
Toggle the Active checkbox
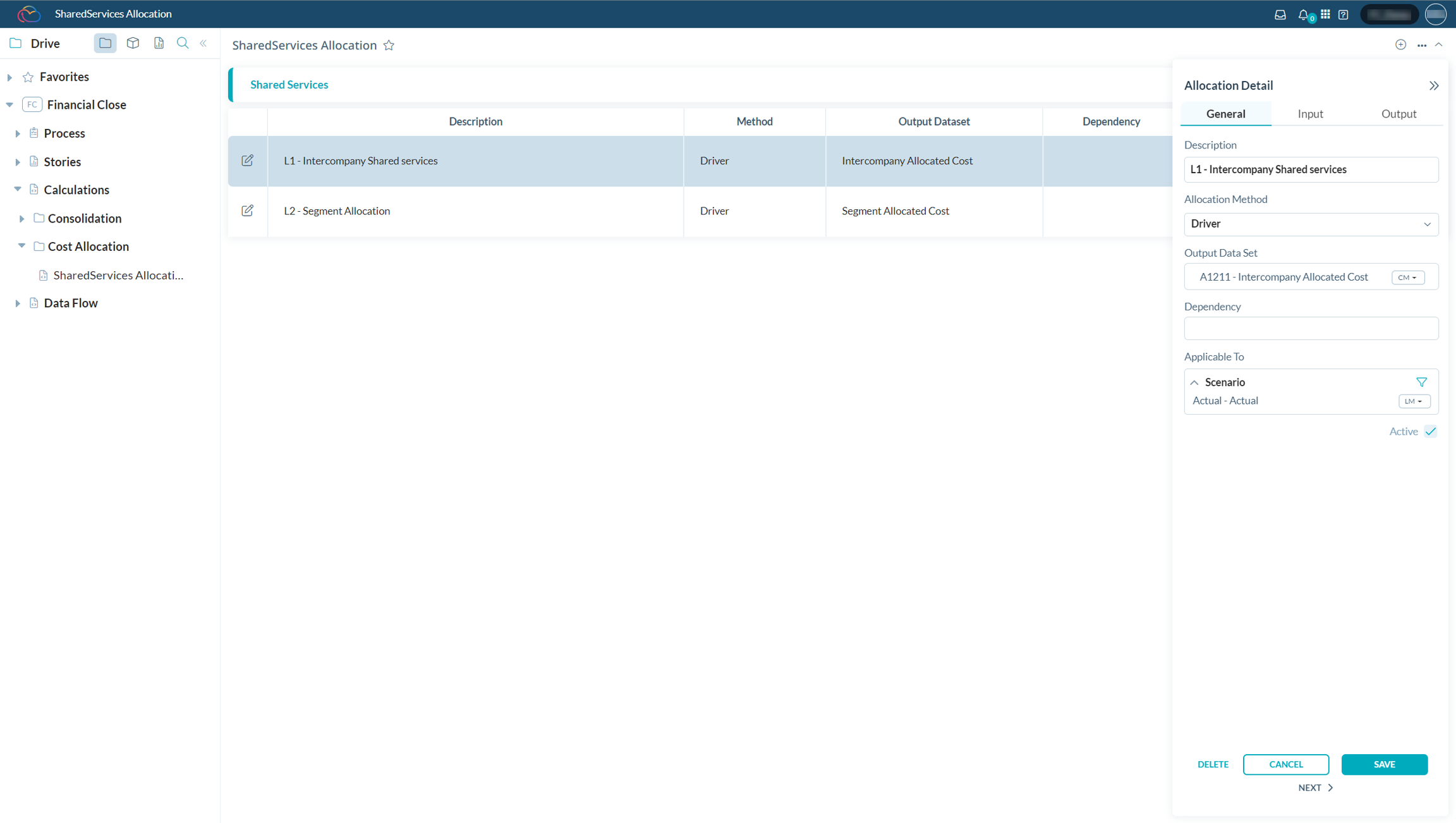point(1431,432)
